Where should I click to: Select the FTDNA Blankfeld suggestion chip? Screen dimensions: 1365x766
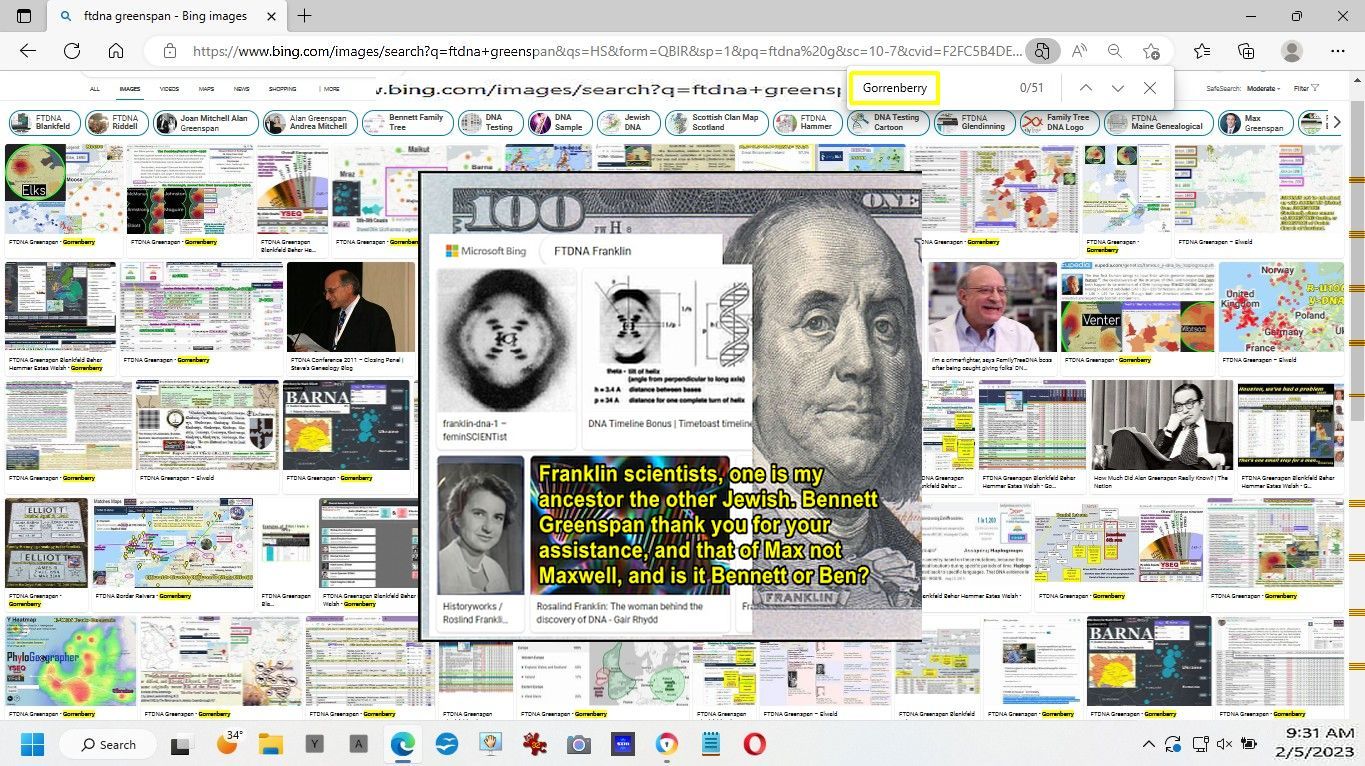(43, 123)
